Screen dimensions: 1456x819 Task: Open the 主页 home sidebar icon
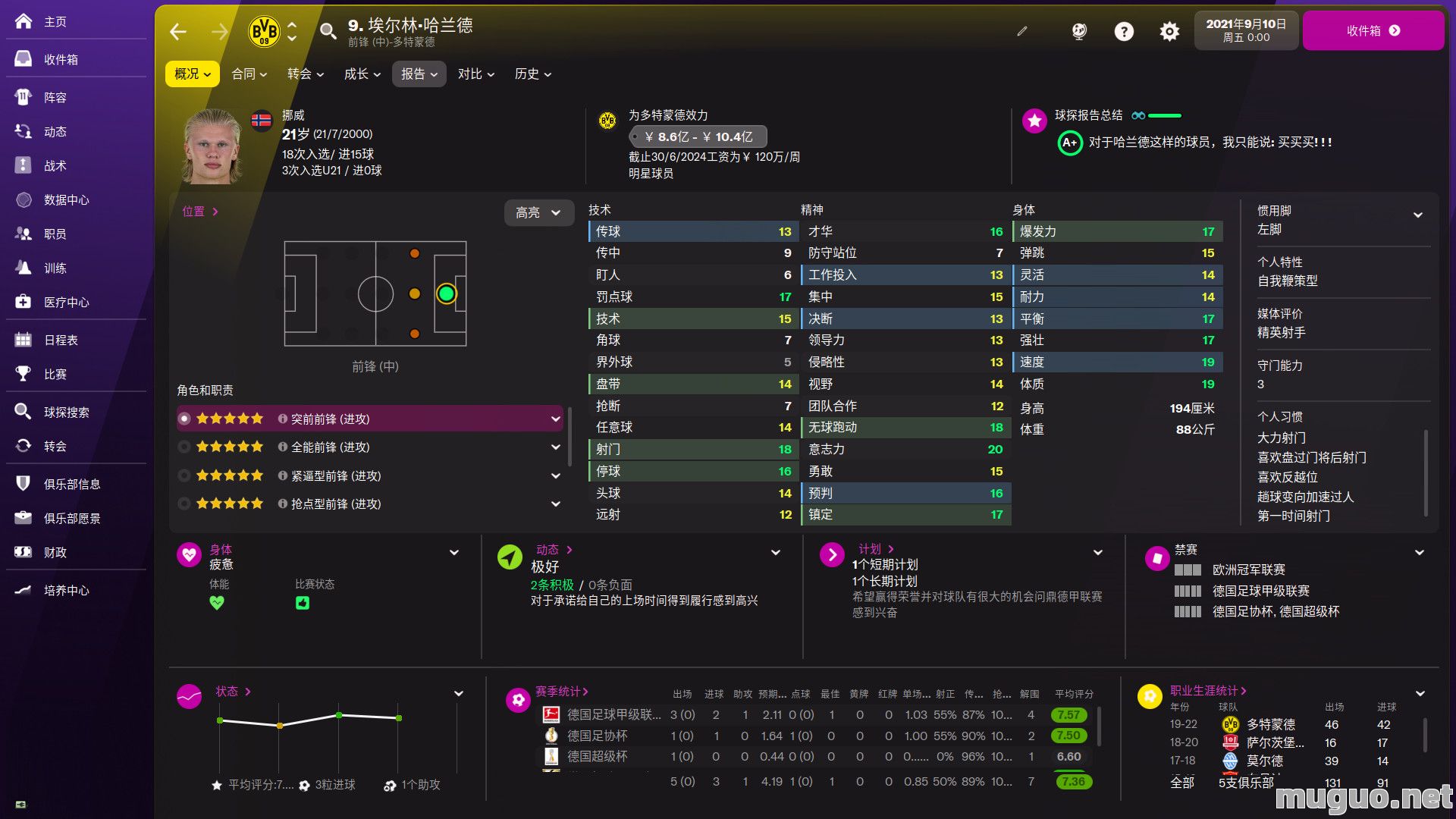pos(24,21)
